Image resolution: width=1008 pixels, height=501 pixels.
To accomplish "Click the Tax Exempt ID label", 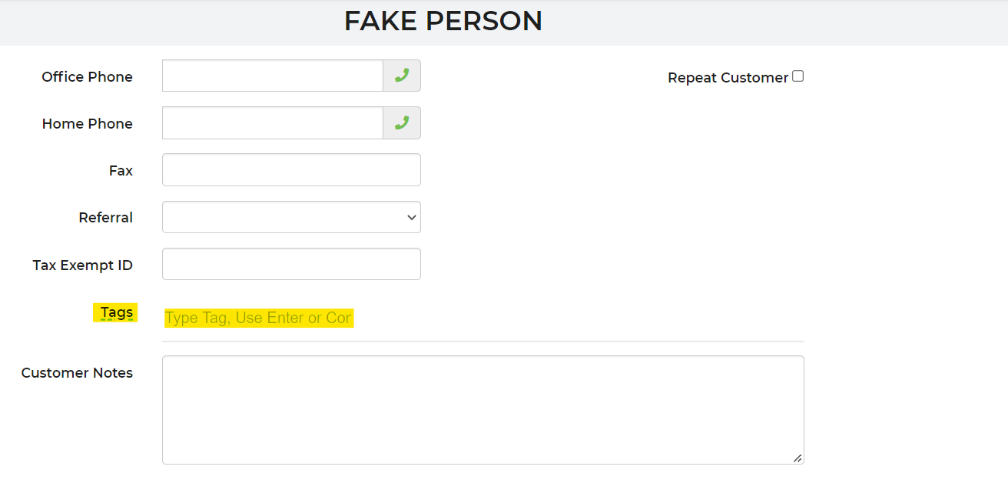I will pos(82,265).
